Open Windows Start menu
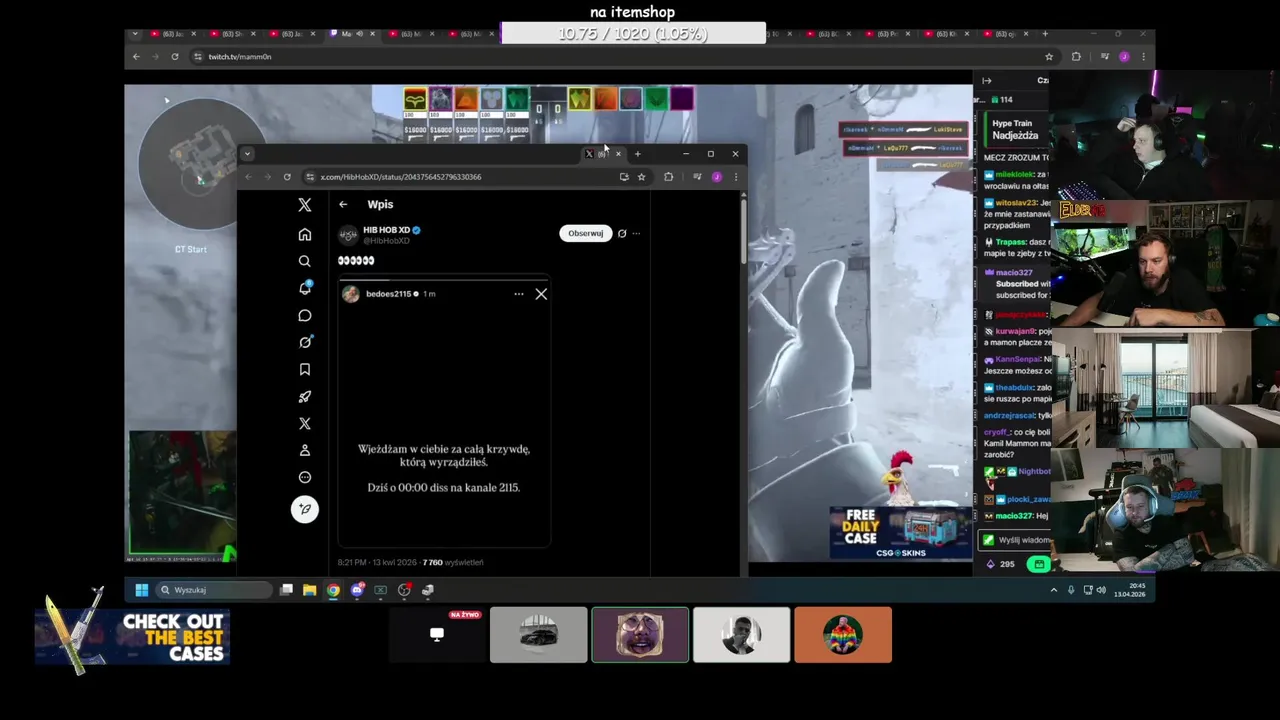 click(x=141, y=590)
